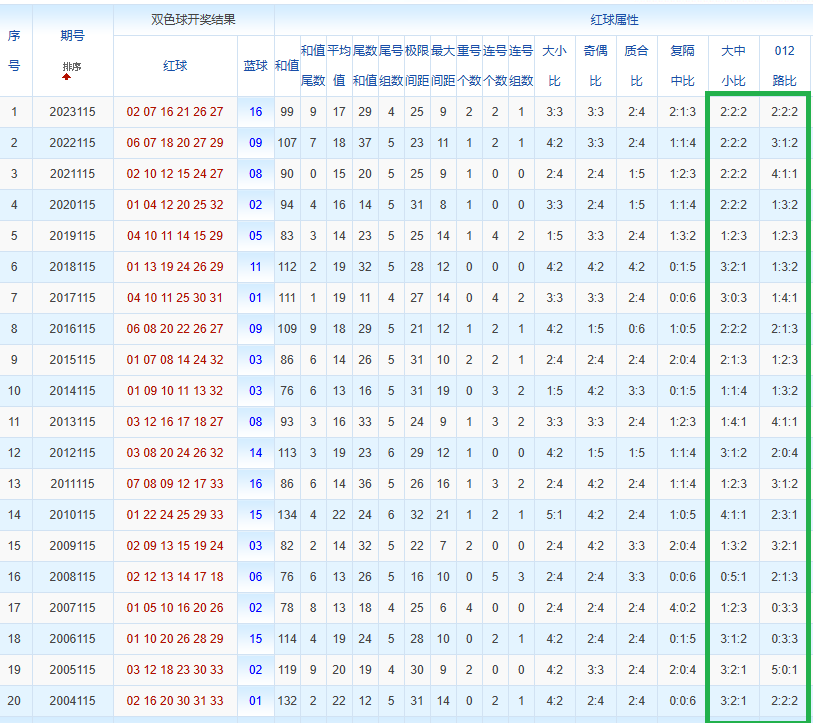Viewport: 813px width, 723px height.
Task: Open issue number 2023115
Action: click(x=73, y=112)
